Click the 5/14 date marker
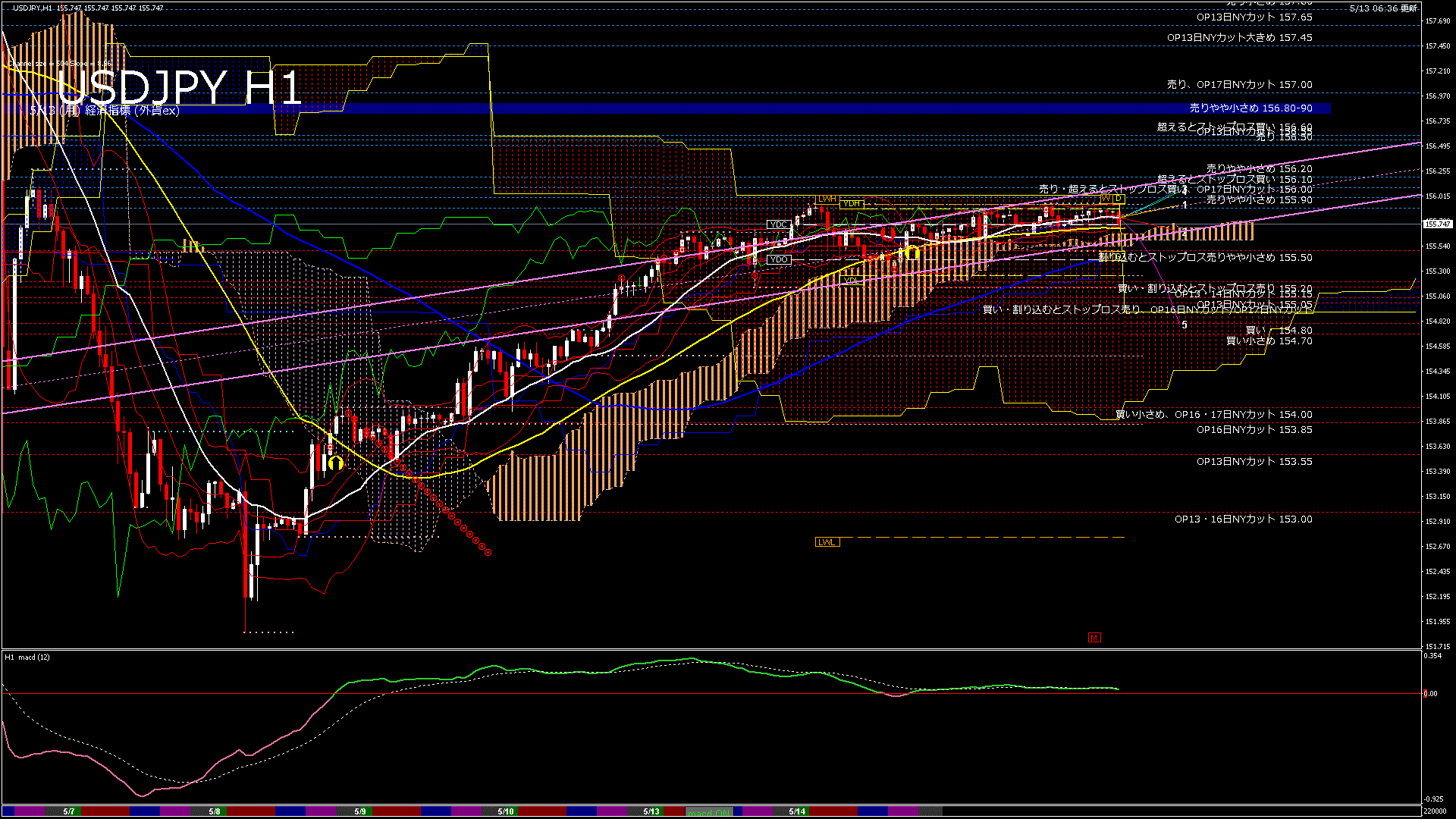 797,811
